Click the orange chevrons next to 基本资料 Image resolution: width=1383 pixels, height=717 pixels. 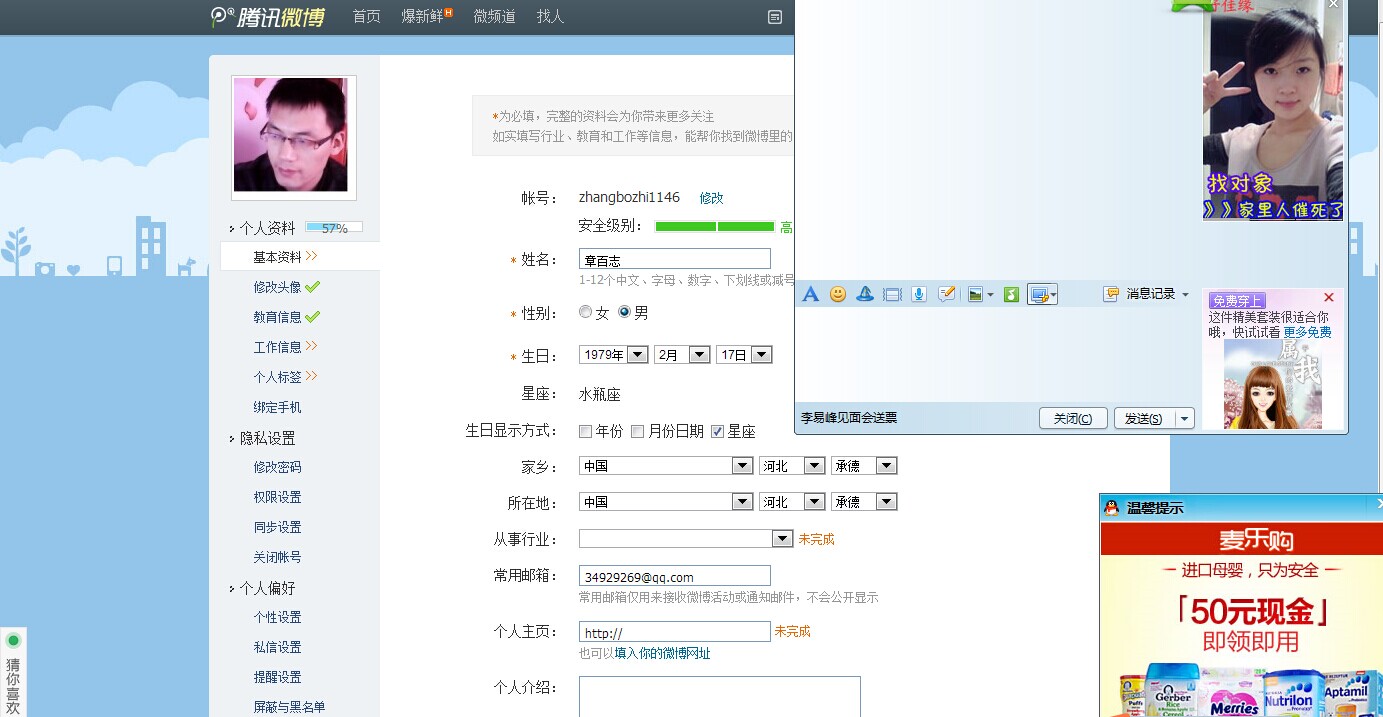point(312,257)
